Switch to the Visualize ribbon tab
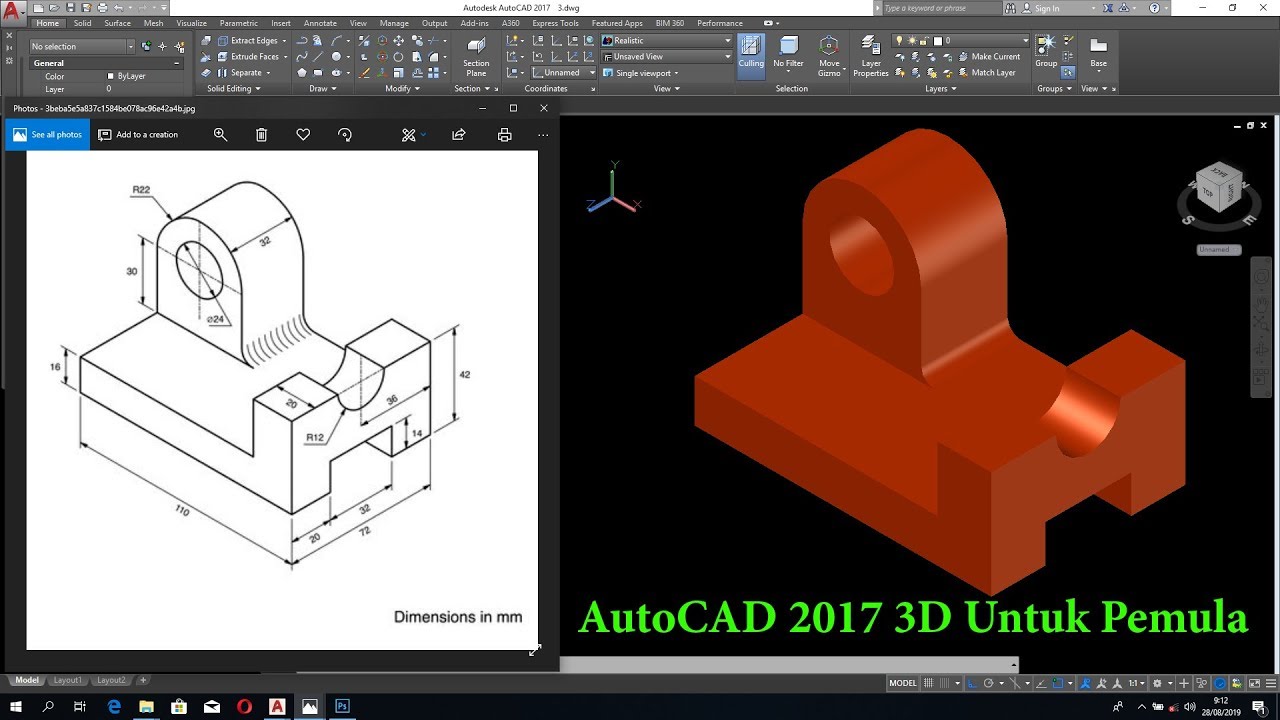This screenshot has width=1280, height=720. [x=192, y=23]
